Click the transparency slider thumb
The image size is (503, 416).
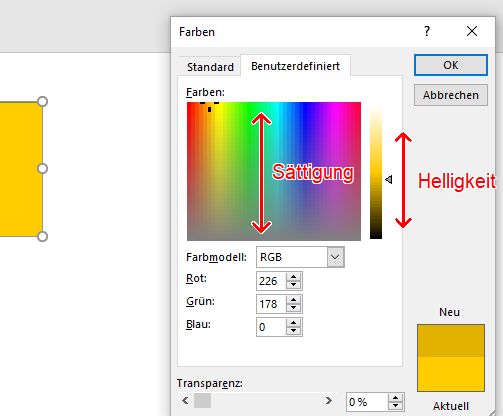click(202, 400)
